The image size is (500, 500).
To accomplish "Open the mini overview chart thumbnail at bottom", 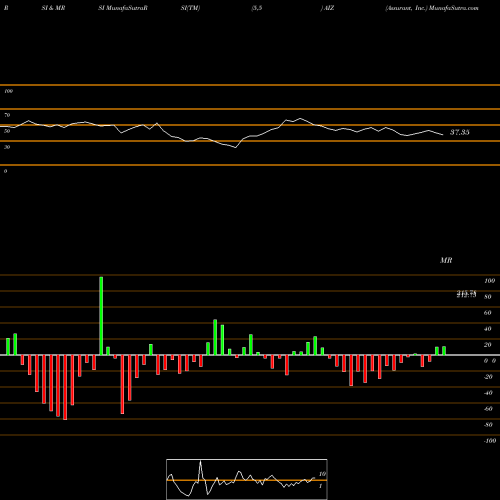I will [x=247, y=479].
